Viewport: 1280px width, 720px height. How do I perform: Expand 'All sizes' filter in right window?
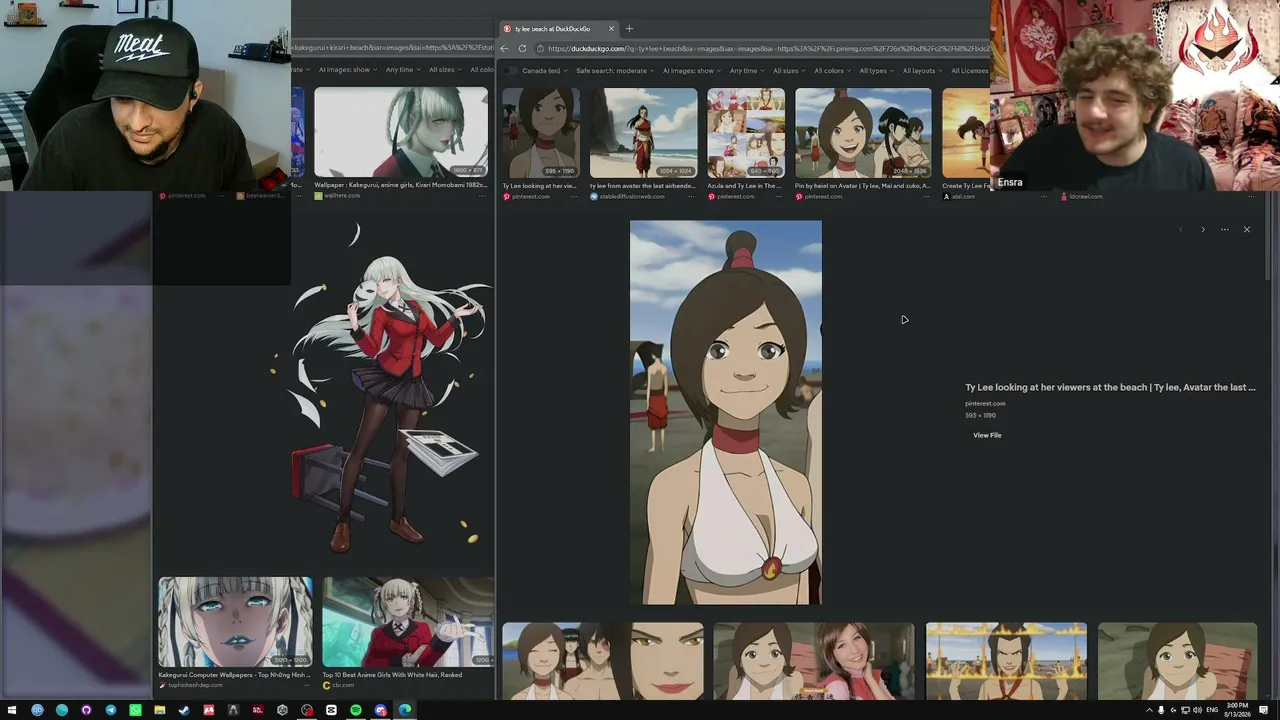click(x=789, y=71)
